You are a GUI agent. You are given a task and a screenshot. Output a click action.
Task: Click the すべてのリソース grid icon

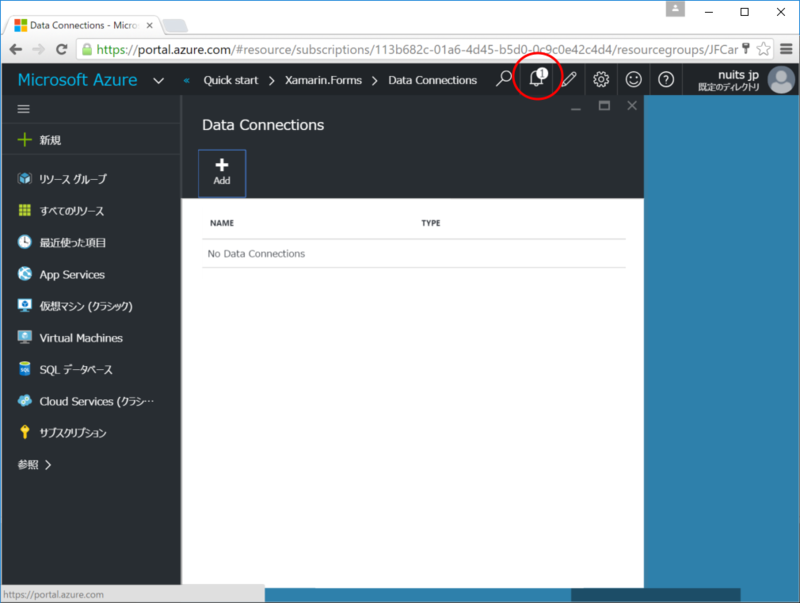(x=24, y=210)
